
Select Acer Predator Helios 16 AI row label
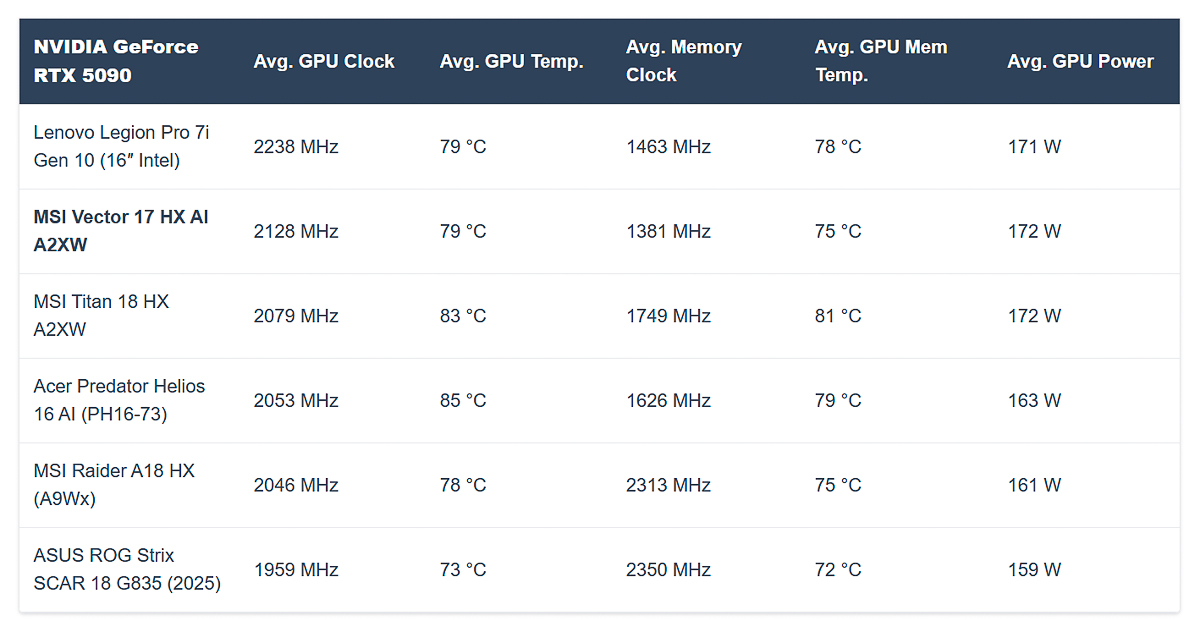pyautogui.click(x=119, y=400)
